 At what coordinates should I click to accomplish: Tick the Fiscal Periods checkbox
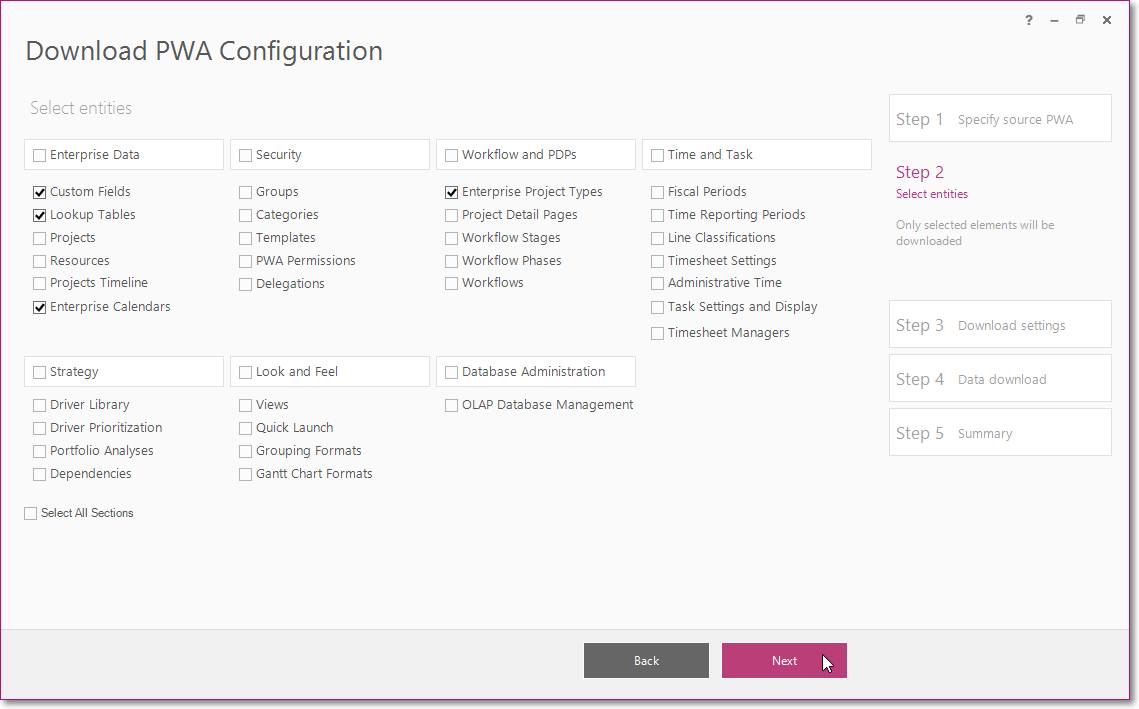(657, 193)
